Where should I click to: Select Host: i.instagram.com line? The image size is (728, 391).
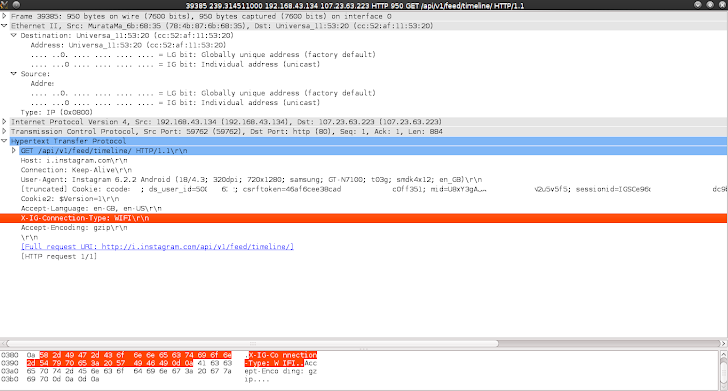click(x=74, y=161)
